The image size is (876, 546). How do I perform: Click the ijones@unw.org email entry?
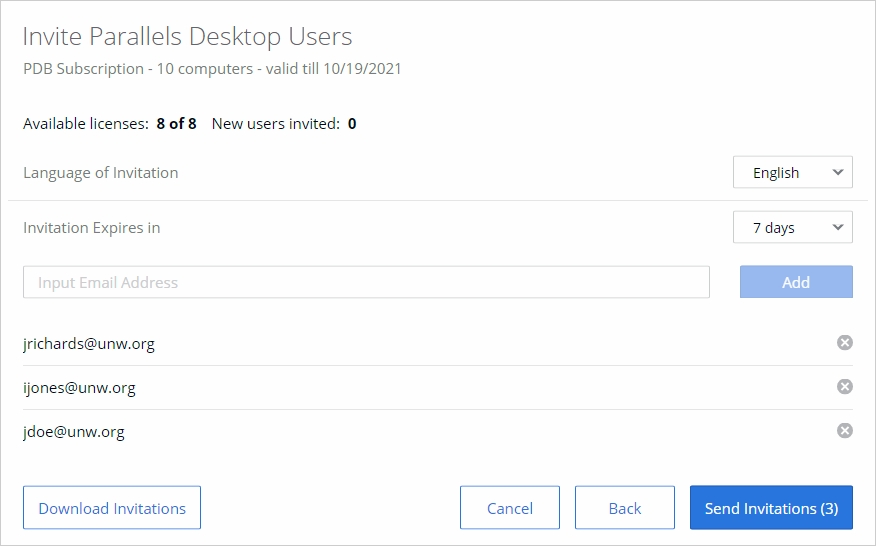[79, 388]
